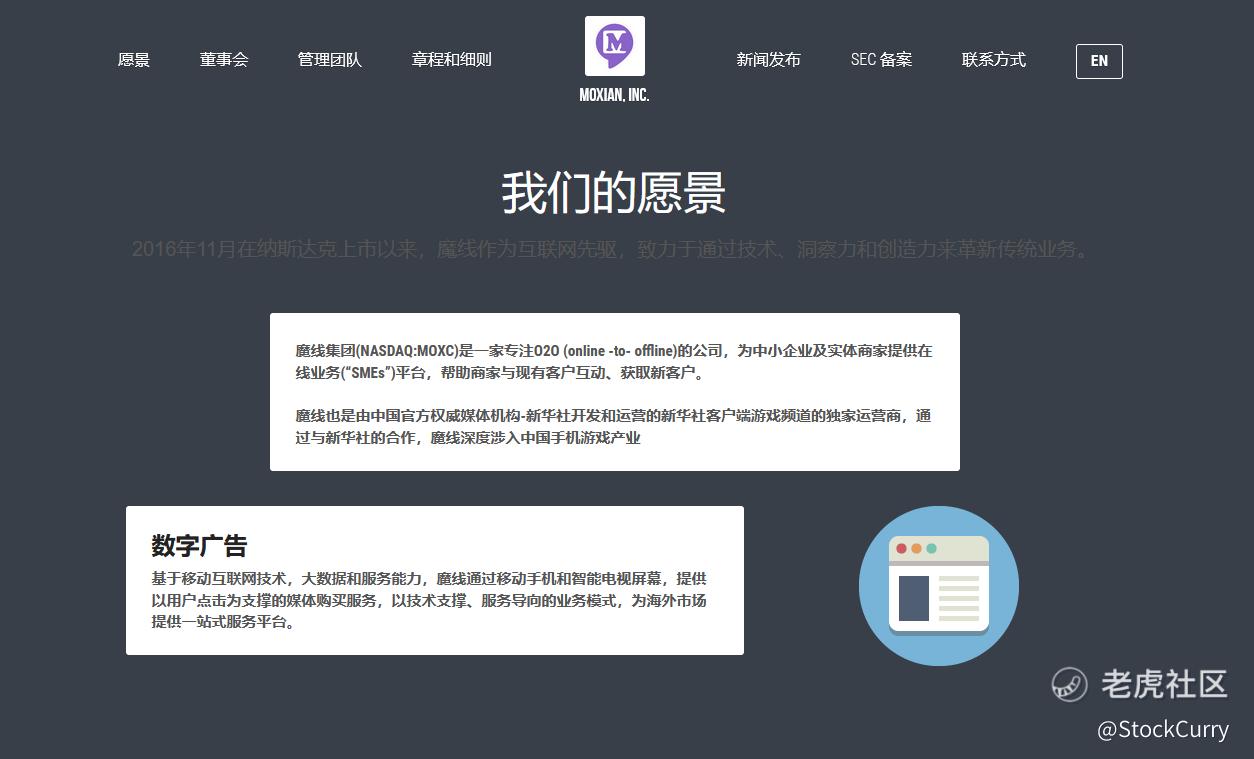Click the subtitle starting with 2016年11月
This screenshot has height=759, width=1254.
tap(613, 249)
